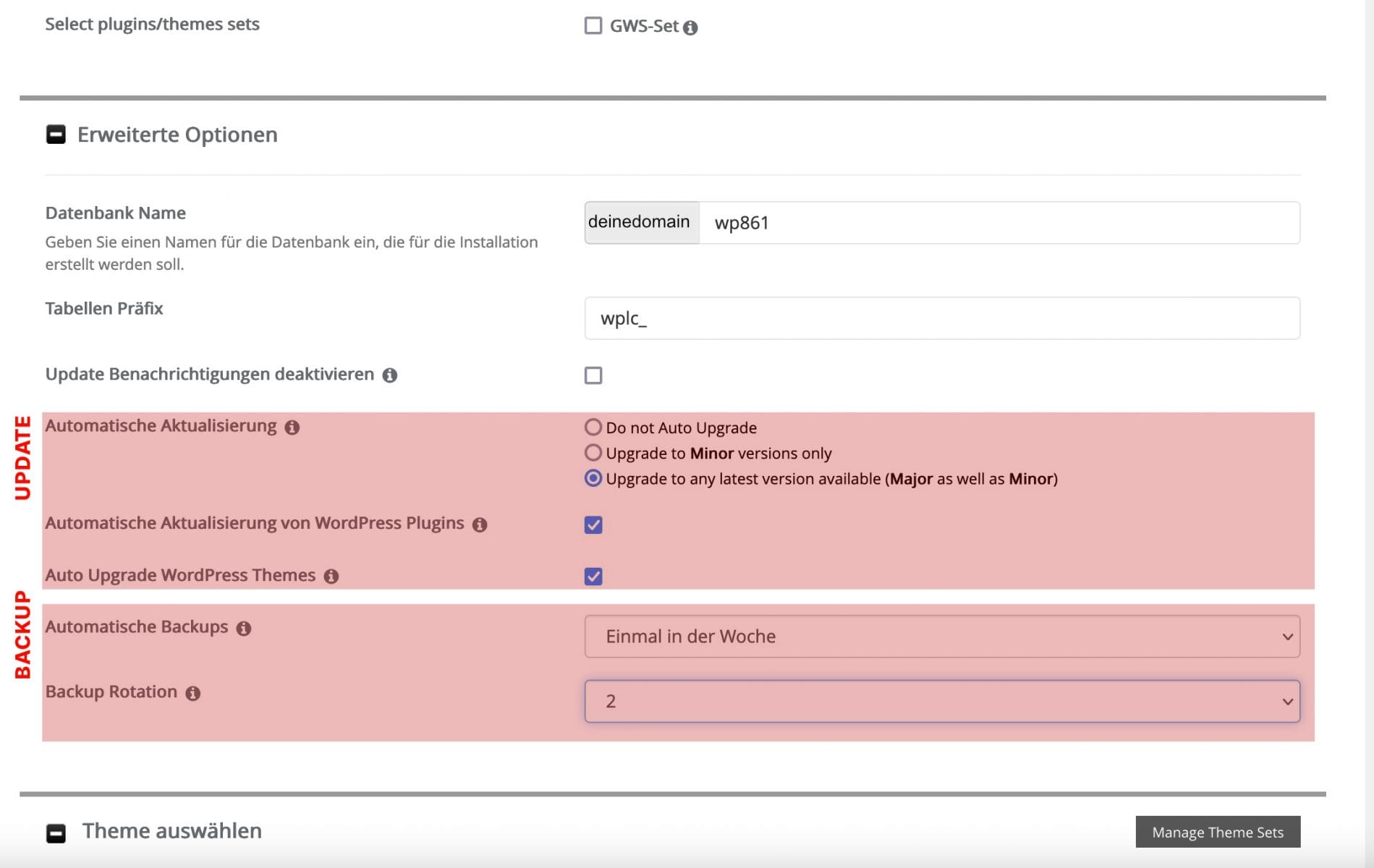
Task: Enable the GWS-Set checkbox
Action: click(593, 26)
